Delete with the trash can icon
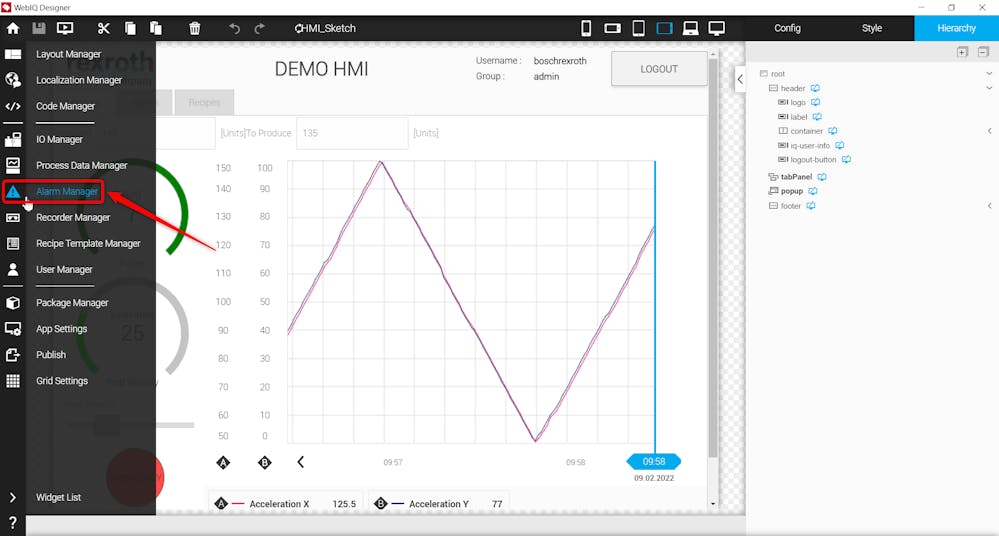Screen dimensions: 999x536 195,28
